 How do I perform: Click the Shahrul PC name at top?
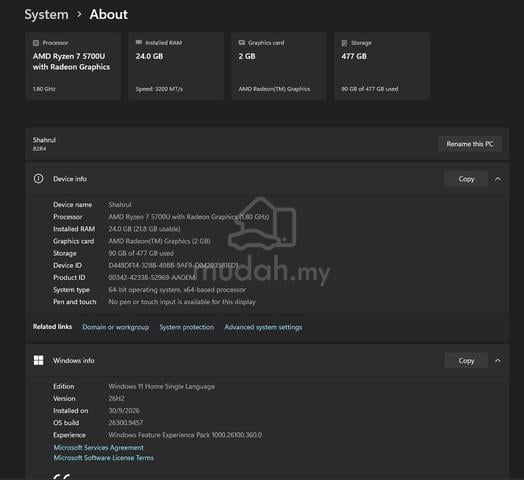(x=44, y=140)
